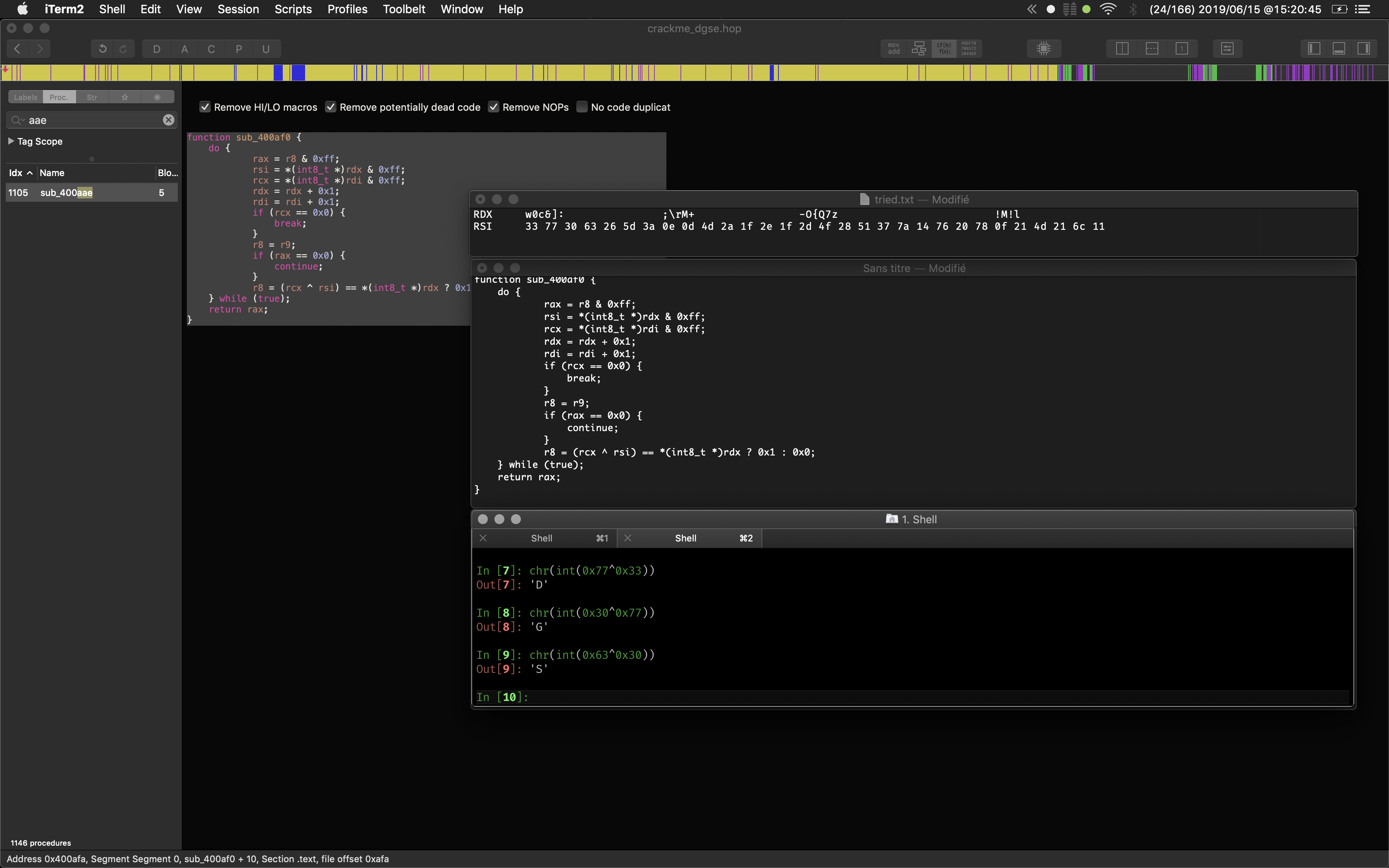Open search options magnifier dropdown
This screenshot has width=1389, height=868.
tap(18, 120)
